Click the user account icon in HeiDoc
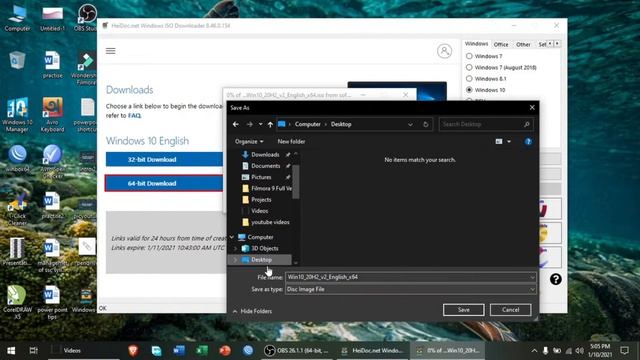This screenshot has width=640, height=360. [444, 51]
